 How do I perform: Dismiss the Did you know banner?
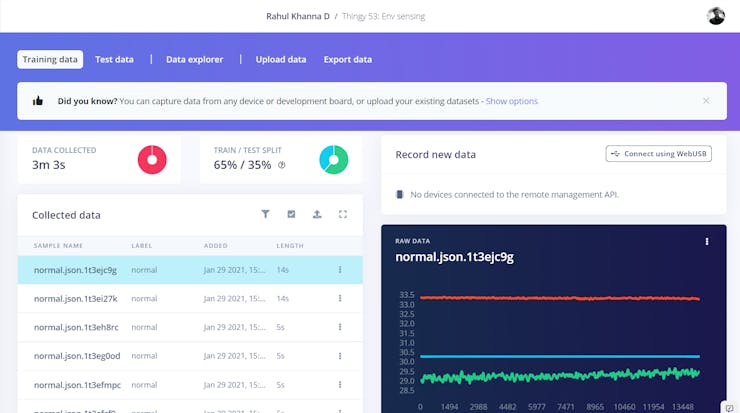(x=706, y=101)
